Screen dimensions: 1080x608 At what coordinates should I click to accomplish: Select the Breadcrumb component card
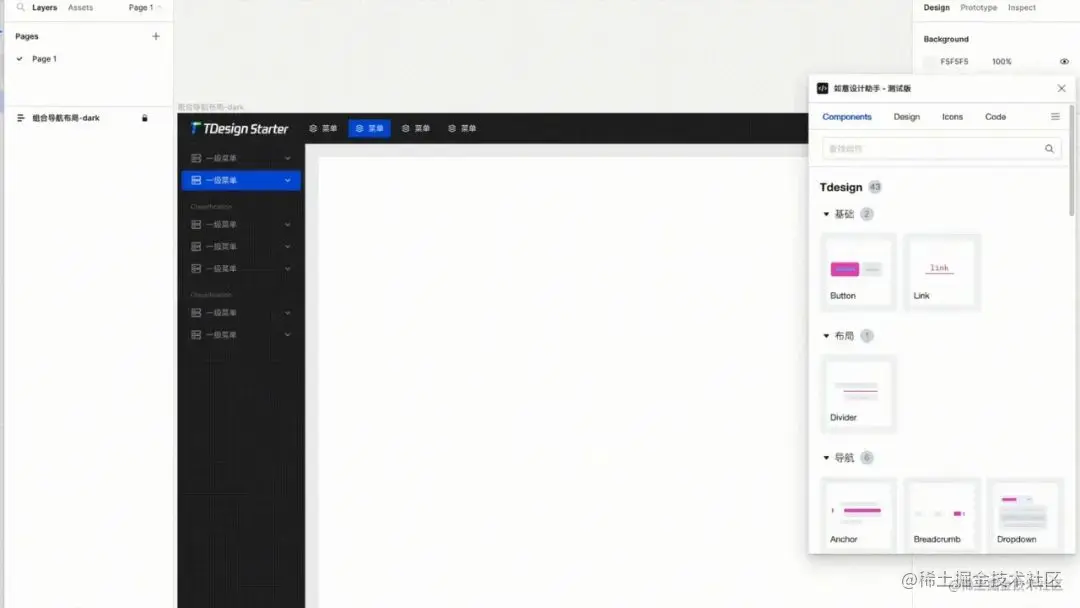pos(941,515)
